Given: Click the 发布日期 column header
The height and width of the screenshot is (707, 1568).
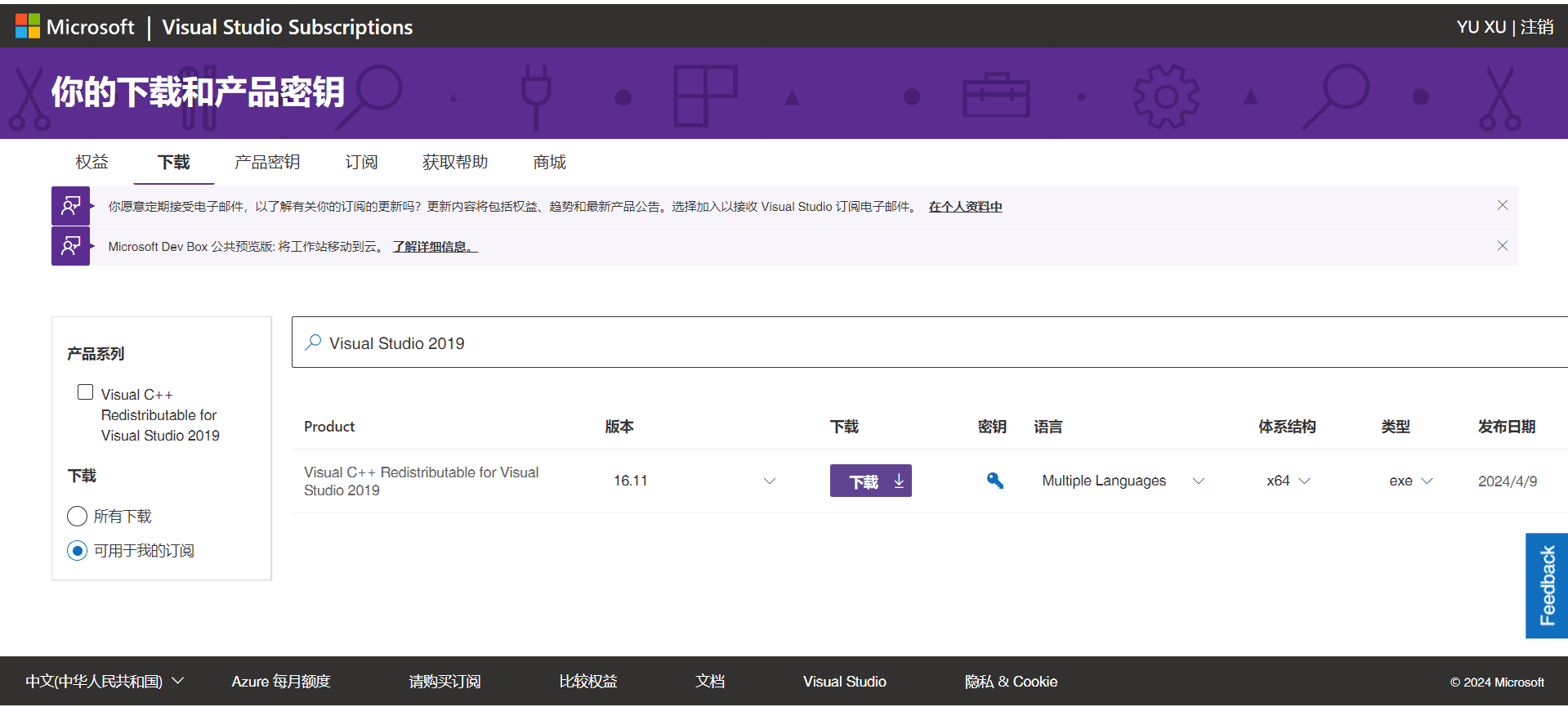Looking at the screenshot, I should [x=1507, y=426].
